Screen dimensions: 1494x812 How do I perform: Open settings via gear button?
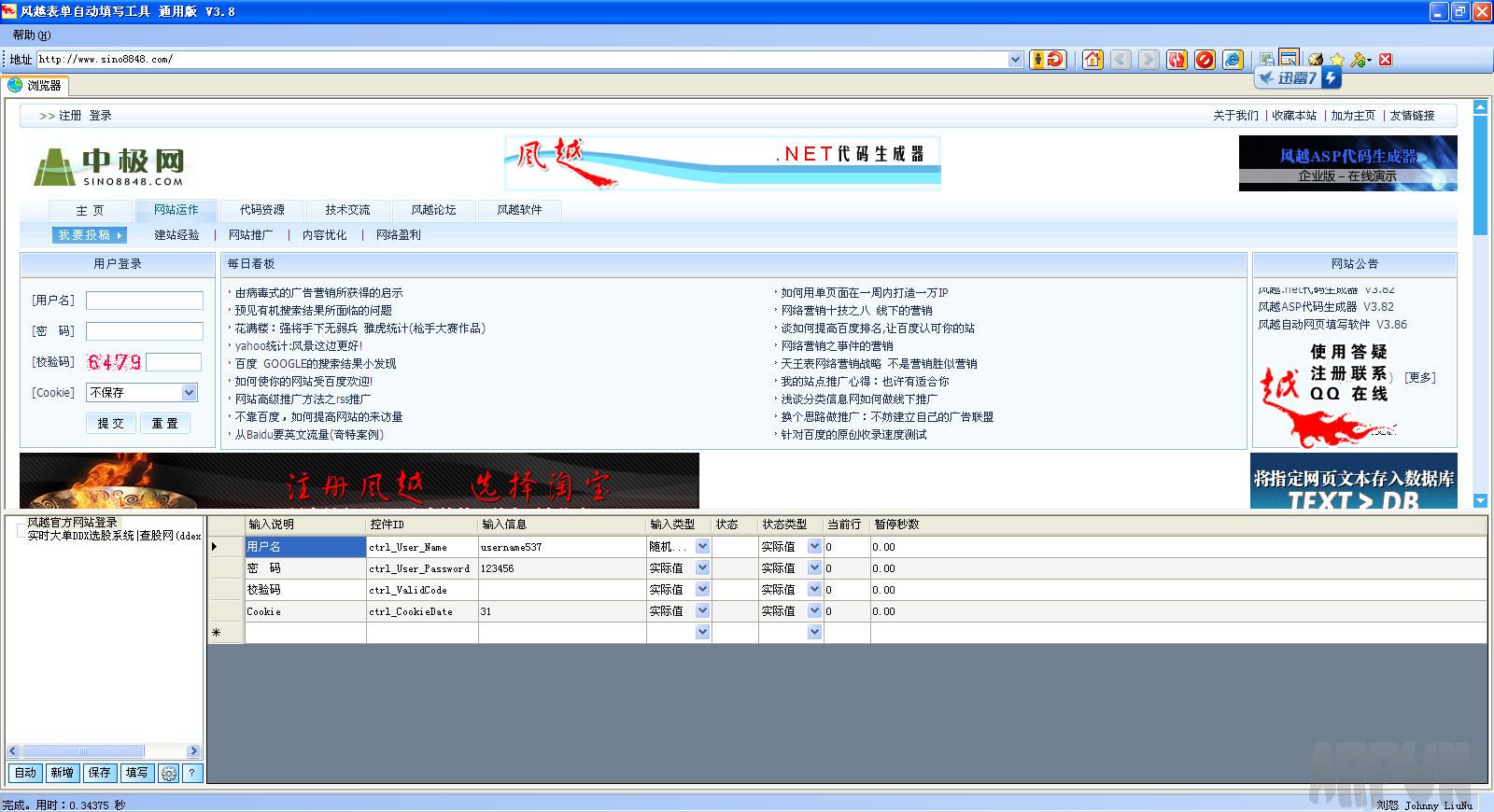[x=169, y=773]
